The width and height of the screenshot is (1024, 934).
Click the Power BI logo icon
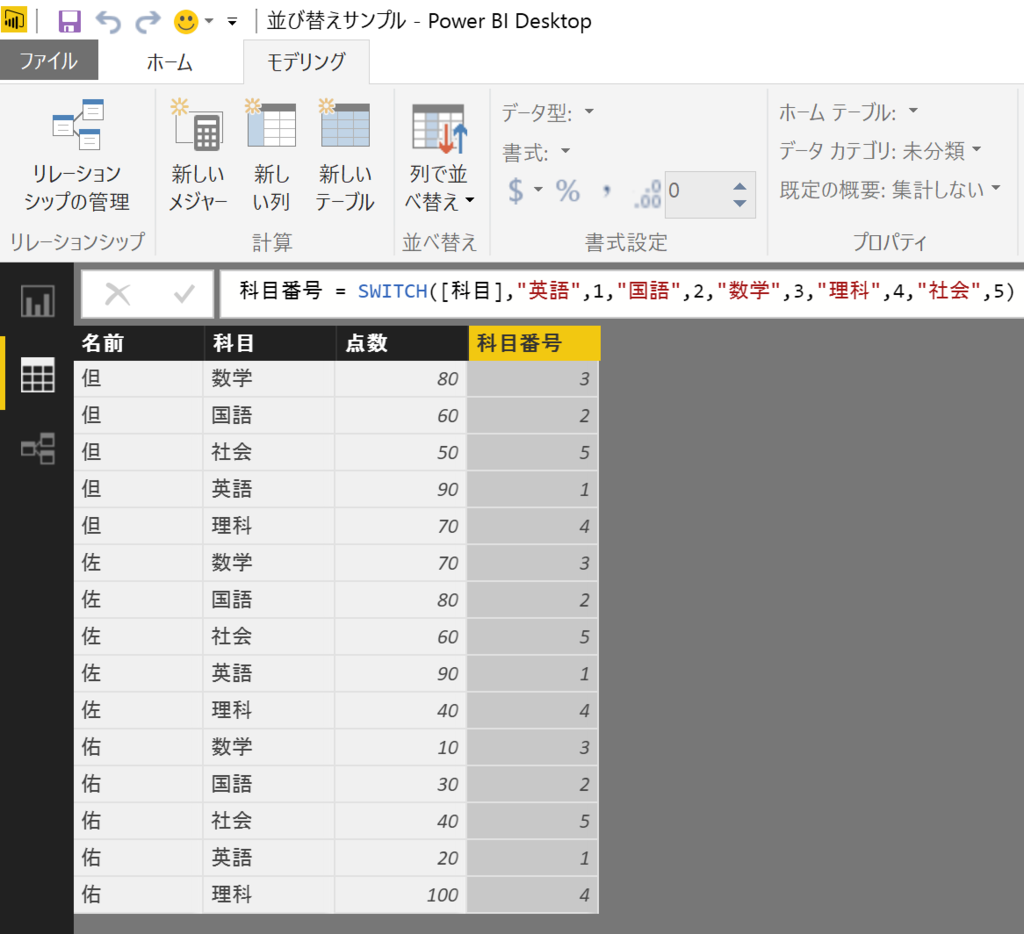tap(14, 20)
